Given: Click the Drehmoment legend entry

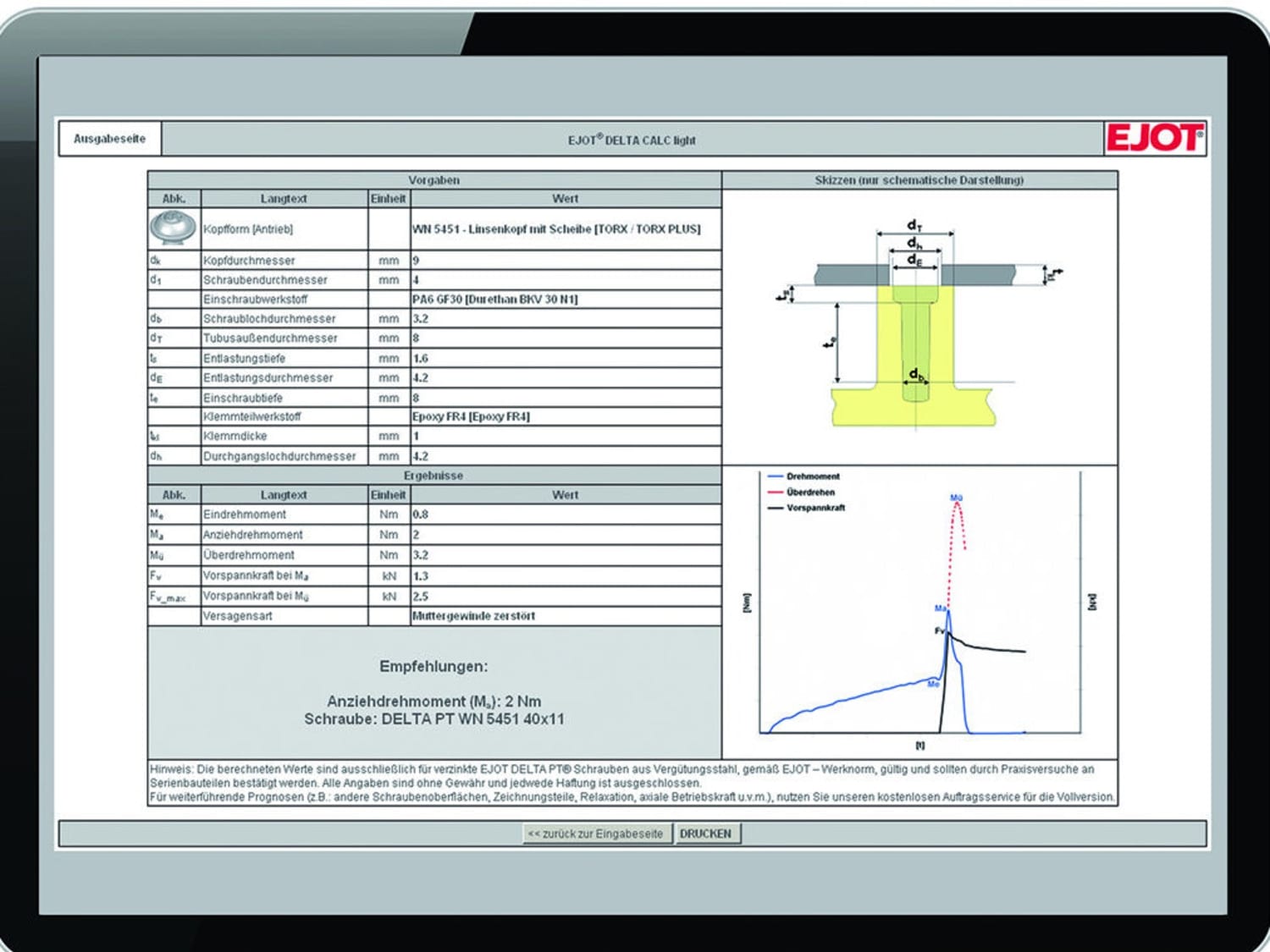Looking at the screenshot, I should [x=803, y=476].
